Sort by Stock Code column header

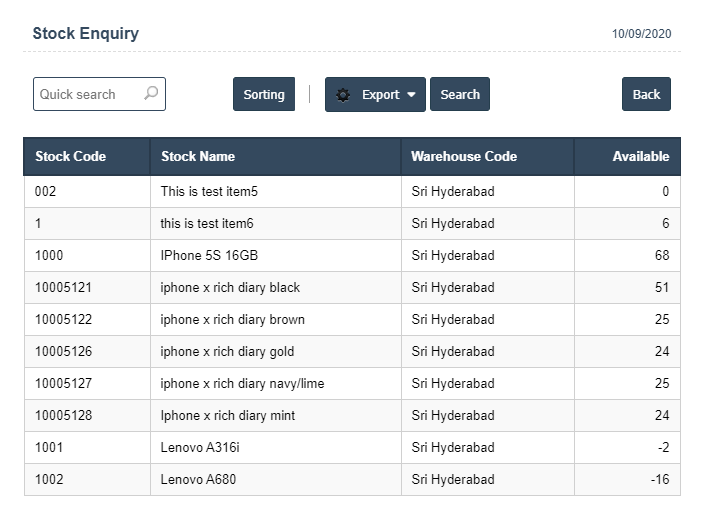point(70,156)
